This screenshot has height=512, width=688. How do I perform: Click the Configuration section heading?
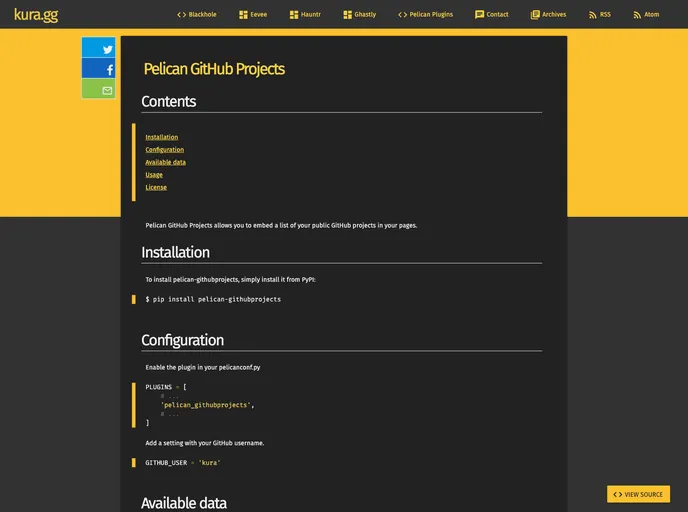click(x=183, y=340)
